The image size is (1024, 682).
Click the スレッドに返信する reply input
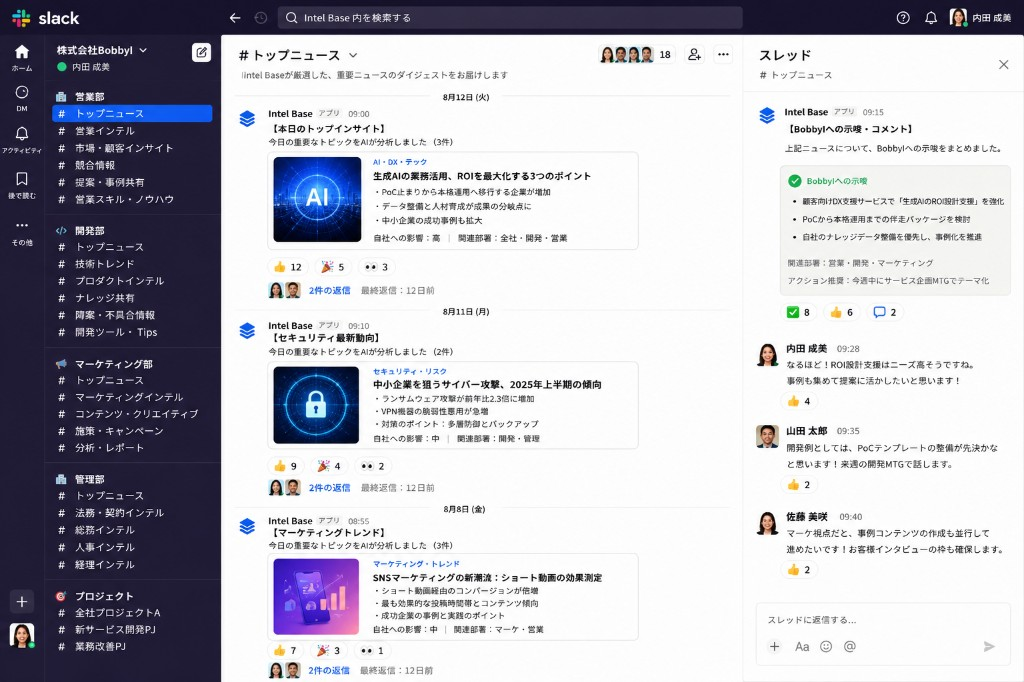(883, 619)
